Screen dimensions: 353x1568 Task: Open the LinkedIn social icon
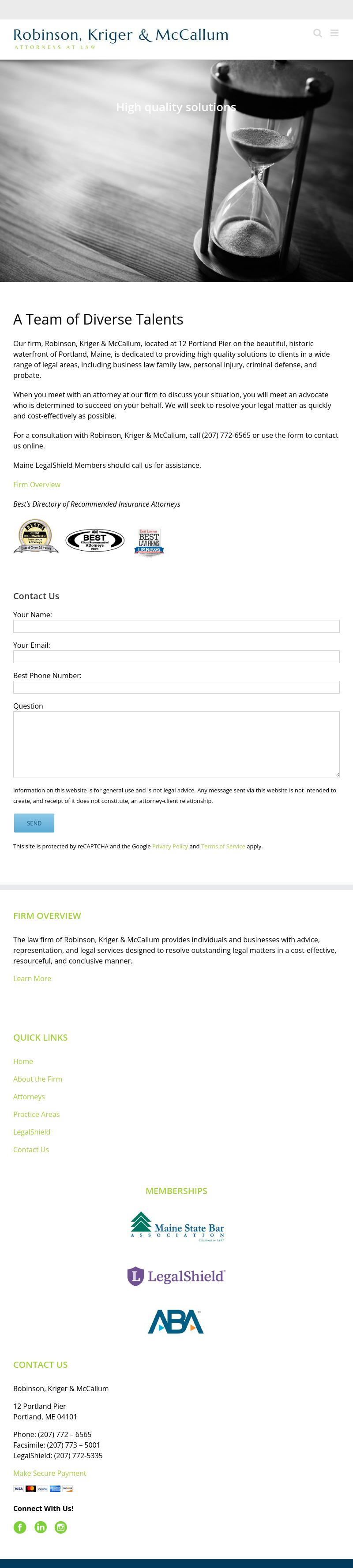(41, 1527)
